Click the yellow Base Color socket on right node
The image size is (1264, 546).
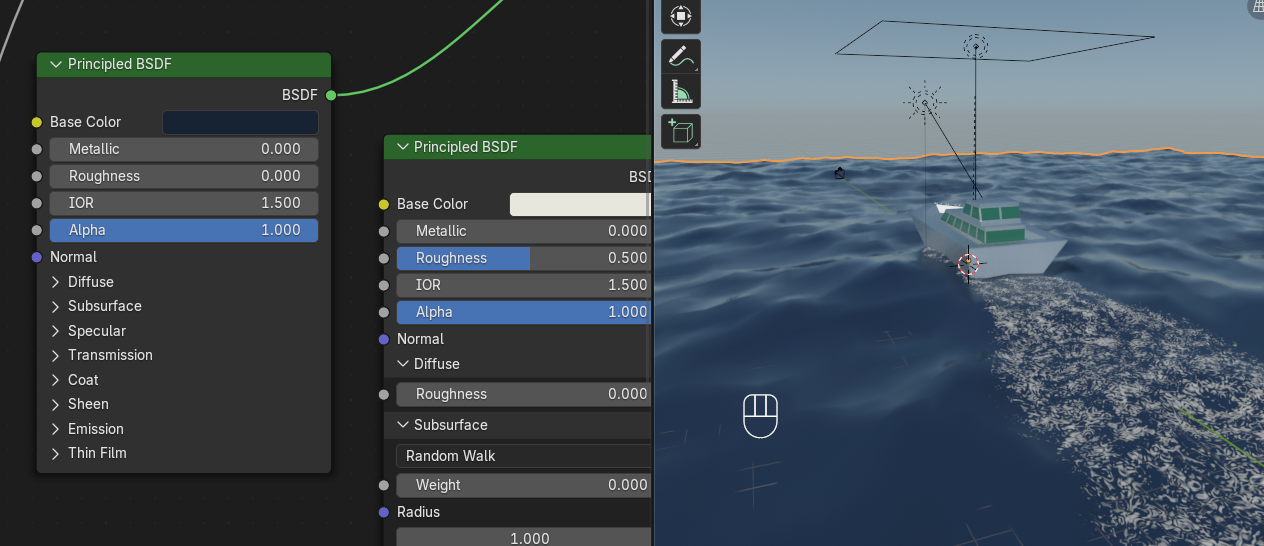pyautogui.click(x=384, y=204)
